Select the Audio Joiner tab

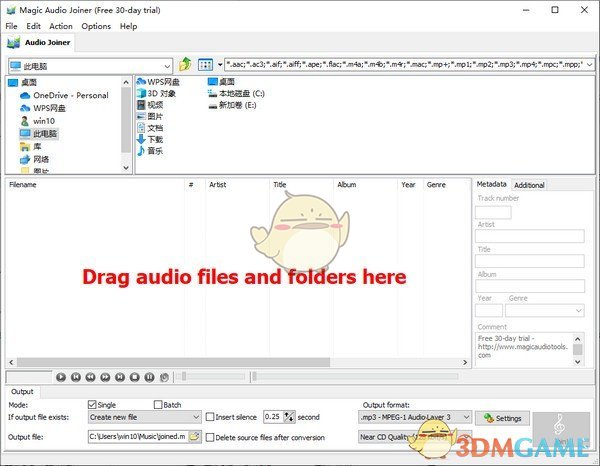tap(39, 42)
